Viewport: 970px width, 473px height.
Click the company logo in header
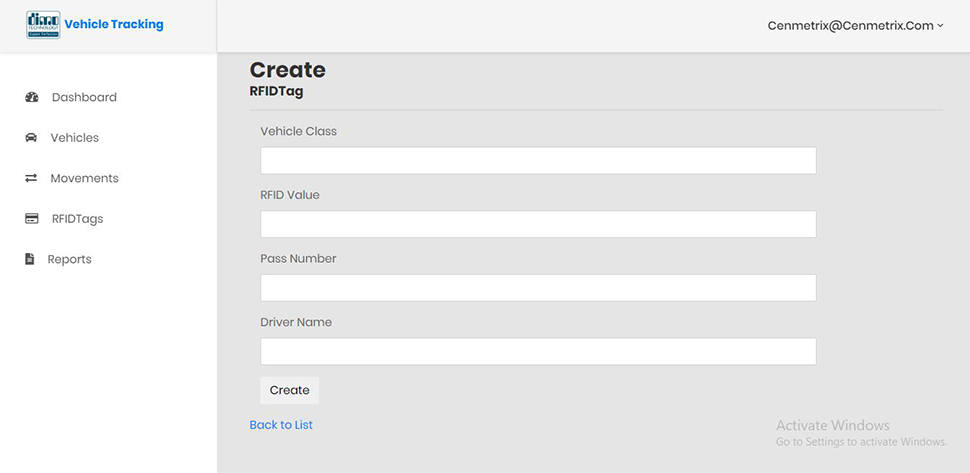[x=43, y=25]
